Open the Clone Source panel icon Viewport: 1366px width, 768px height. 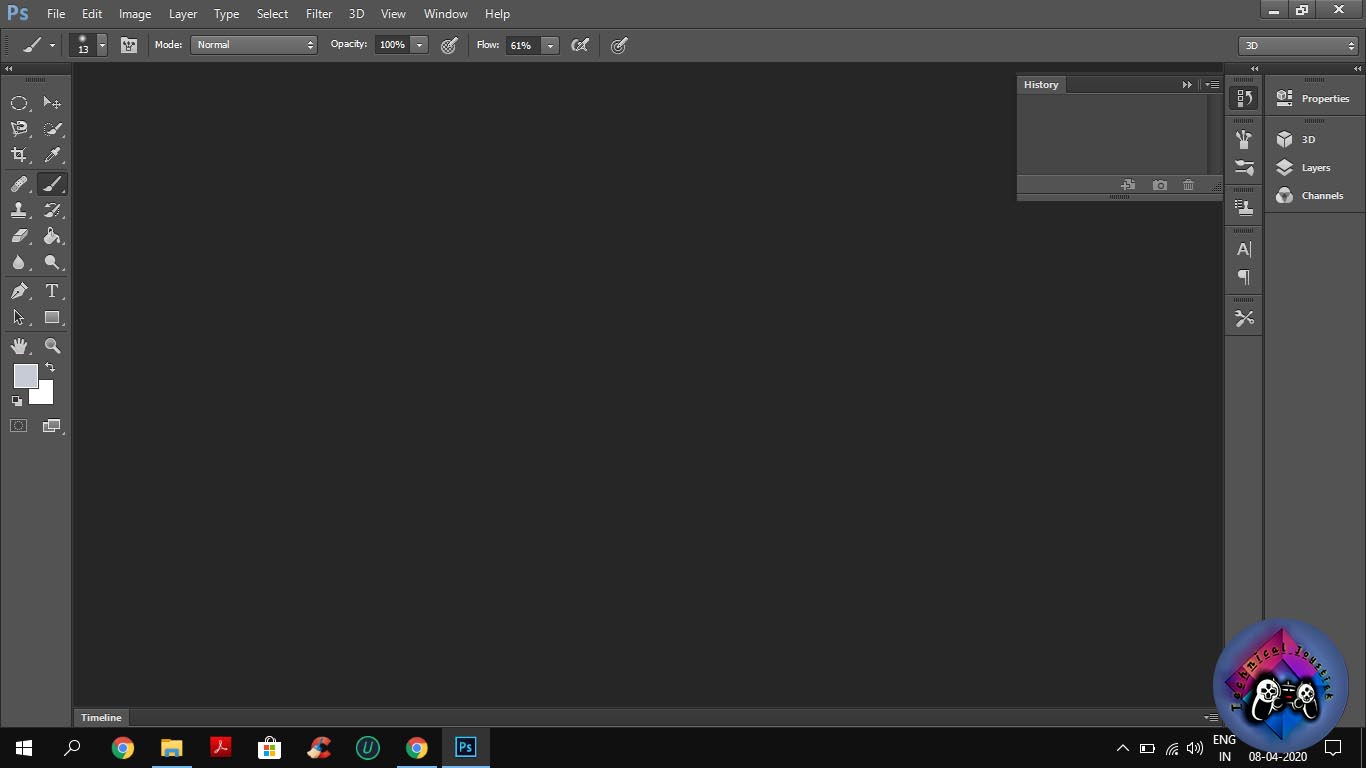(x=1244, y=208)
